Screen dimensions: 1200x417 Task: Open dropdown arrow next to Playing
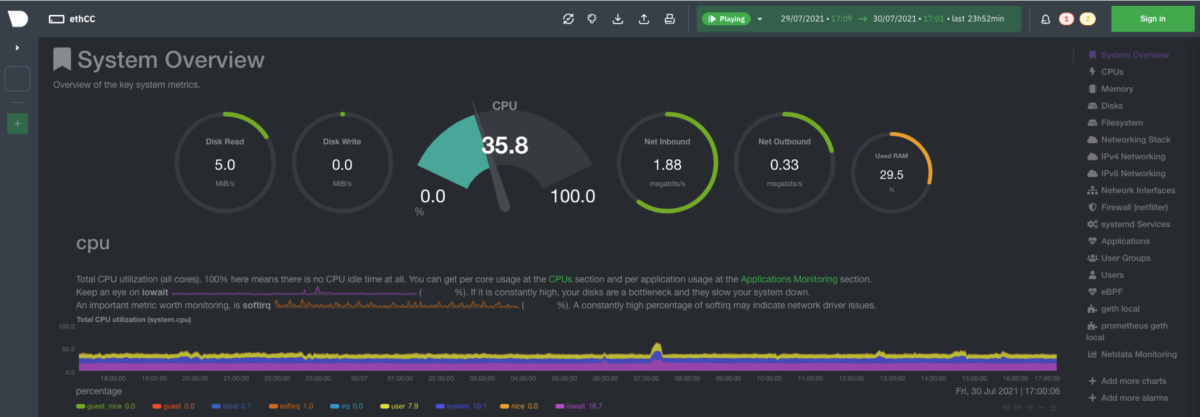pos(760,18)
